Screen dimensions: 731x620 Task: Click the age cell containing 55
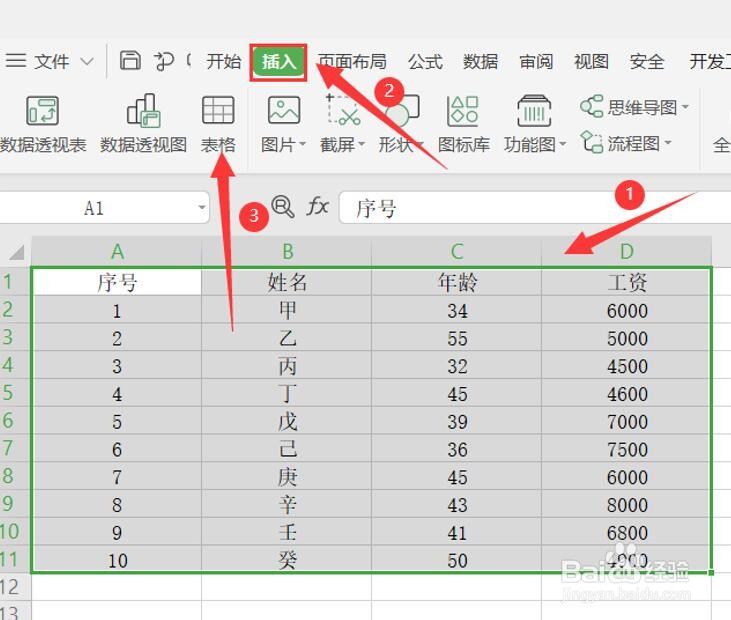pyautogui.click(x=457, y=338)
